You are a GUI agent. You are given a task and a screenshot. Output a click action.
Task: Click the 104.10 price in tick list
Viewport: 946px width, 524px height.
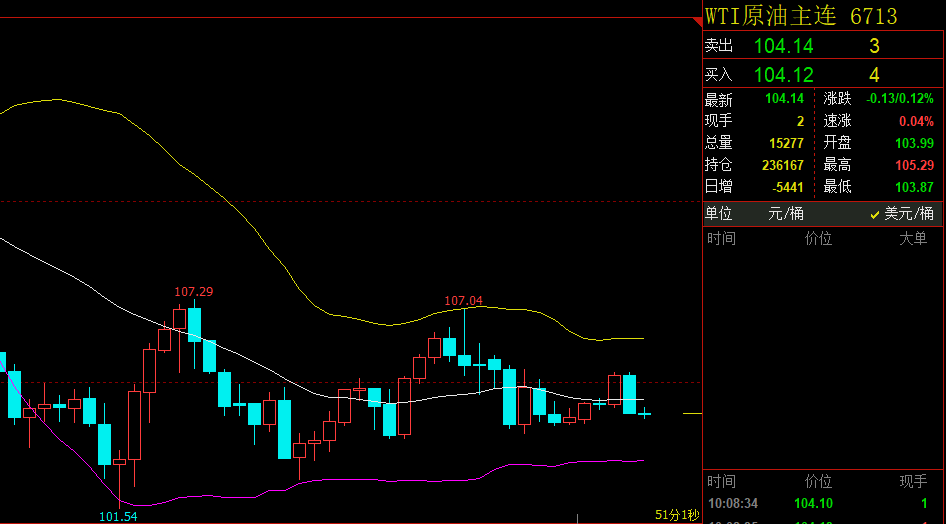813,503
